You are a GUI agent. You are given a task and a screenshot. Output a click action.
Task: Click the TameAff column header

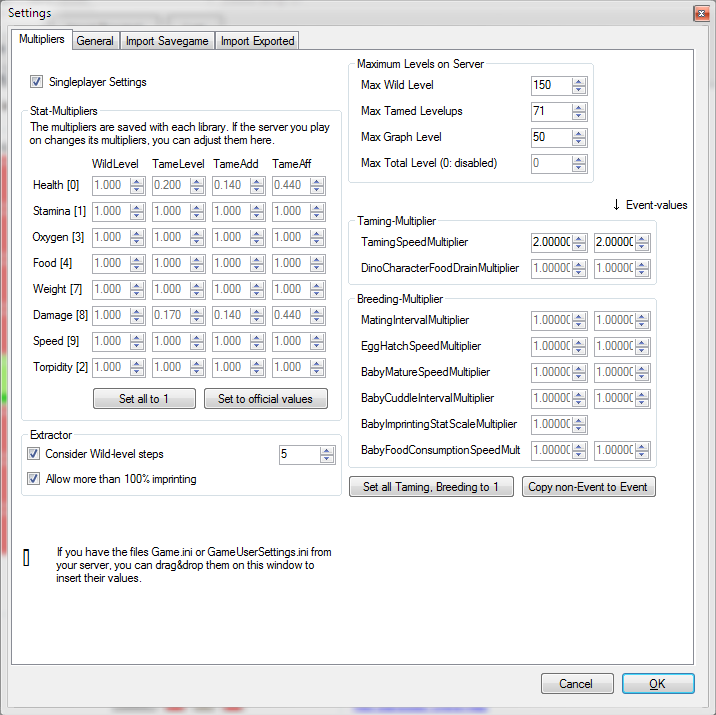coord(292,164)
